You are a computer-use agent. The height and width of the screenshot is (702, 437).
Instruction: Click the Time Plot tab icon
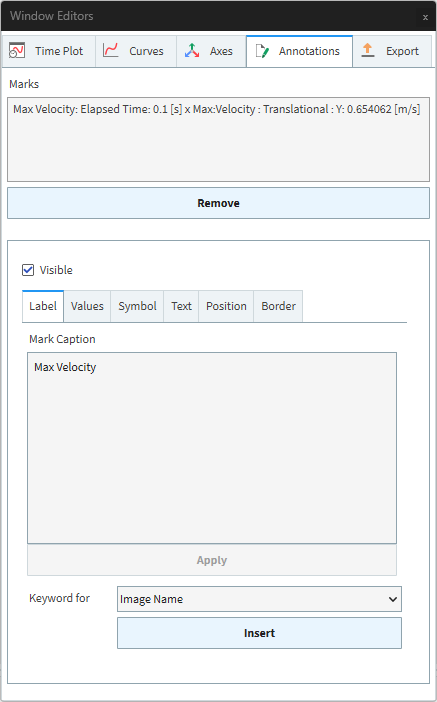[17, 51]
